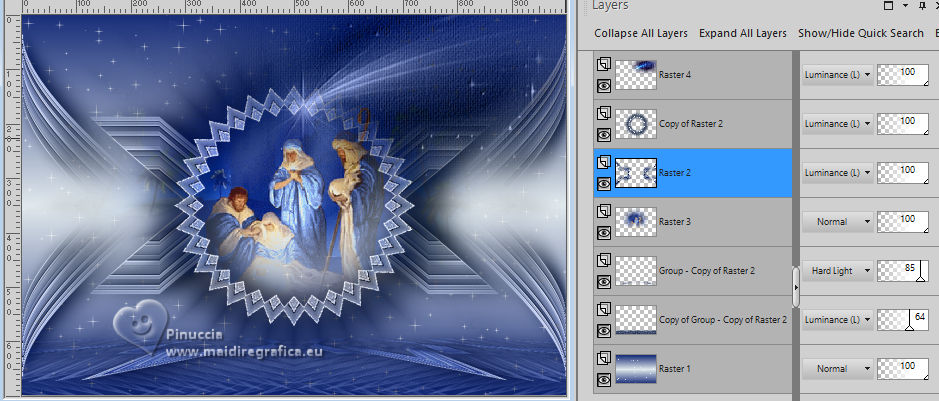The height and width of the screenshot is (401, 939).
Task: Toggle visibility of Copy of Group layer
Action: pyautogui.click(x=604, y=330)
